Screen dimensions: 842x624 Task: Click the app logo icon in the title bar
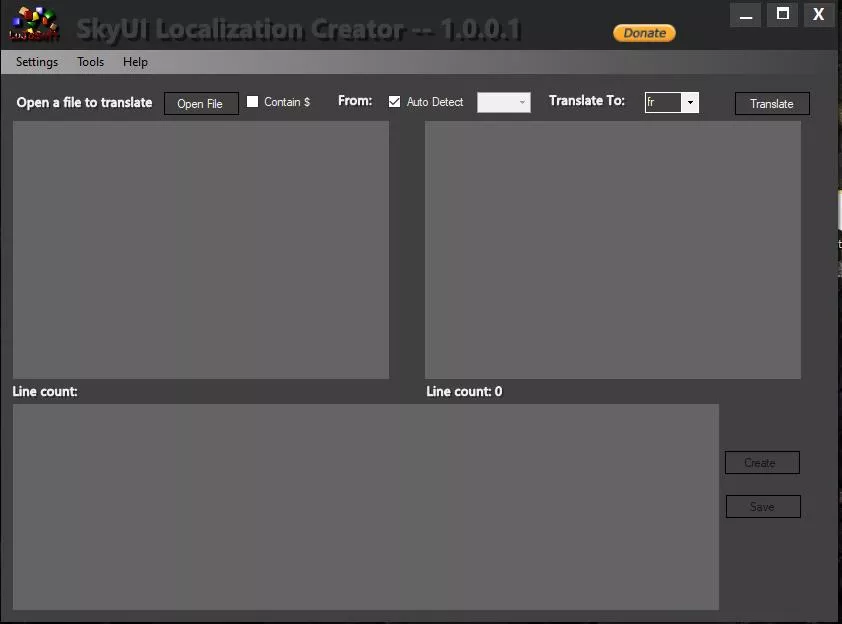[x=33, y=24]
